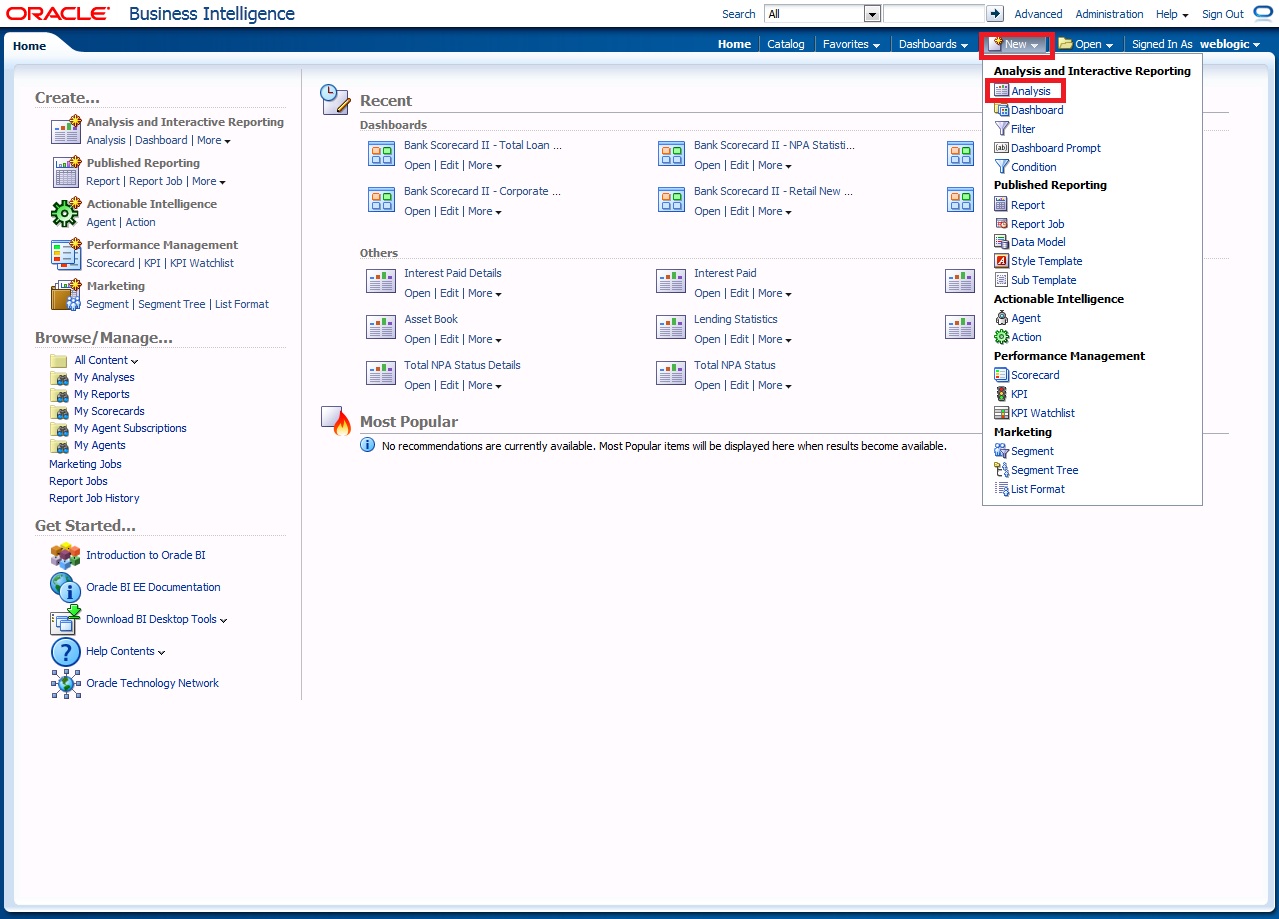Image resolution: width=1279 pixels, height=919 pixels.
Task: Click the My Agent Subscriptions item
Action: [130, 429]
